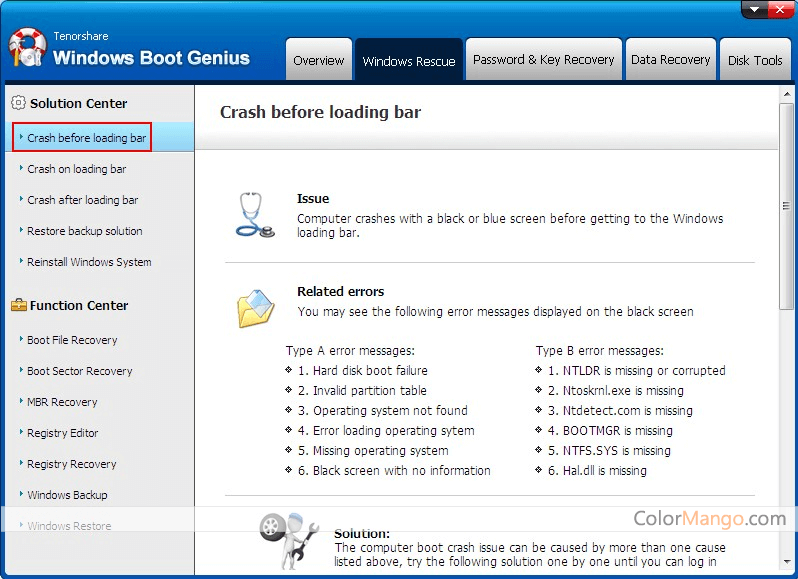Open the Password & Key Recovery tab
The width and height of the screenshot is (798, 579).
point(543,60)
